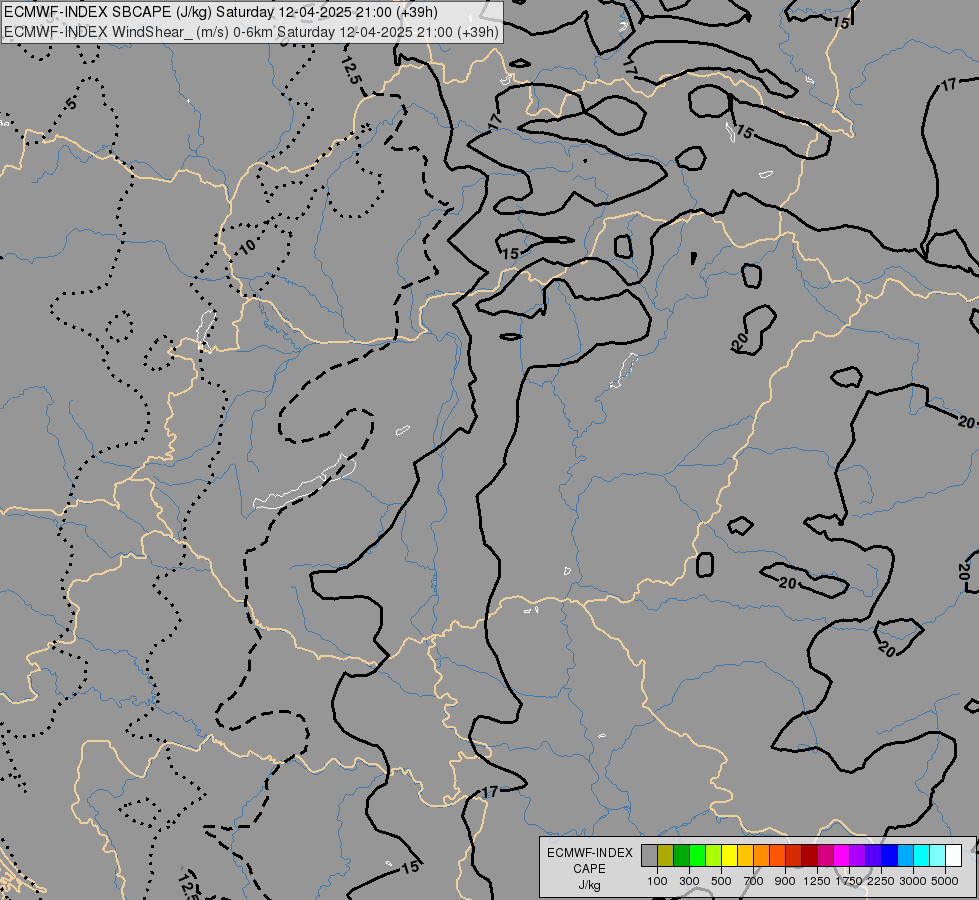This screenshot has width=979, height=900.
Task: Click the pure yellow legend swatch
Action: (729, 855)
